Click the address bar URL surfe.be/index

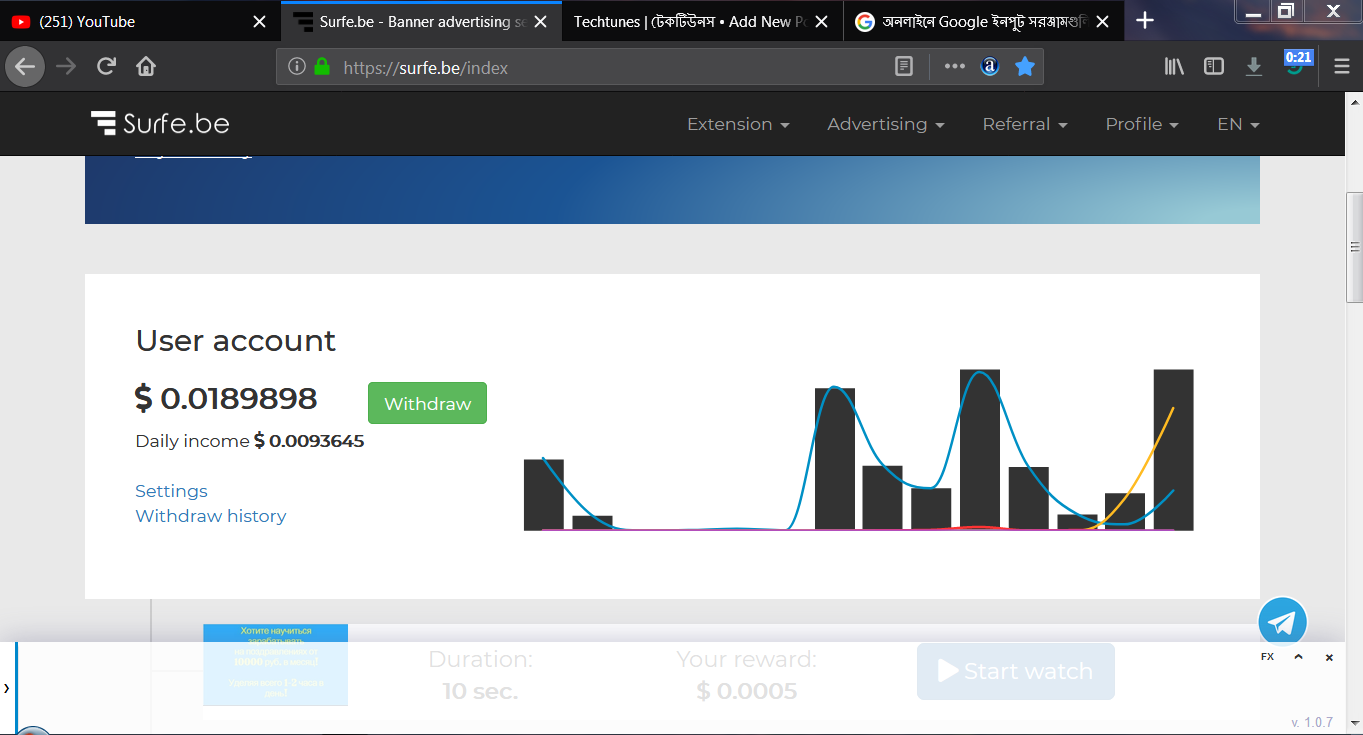426,67
